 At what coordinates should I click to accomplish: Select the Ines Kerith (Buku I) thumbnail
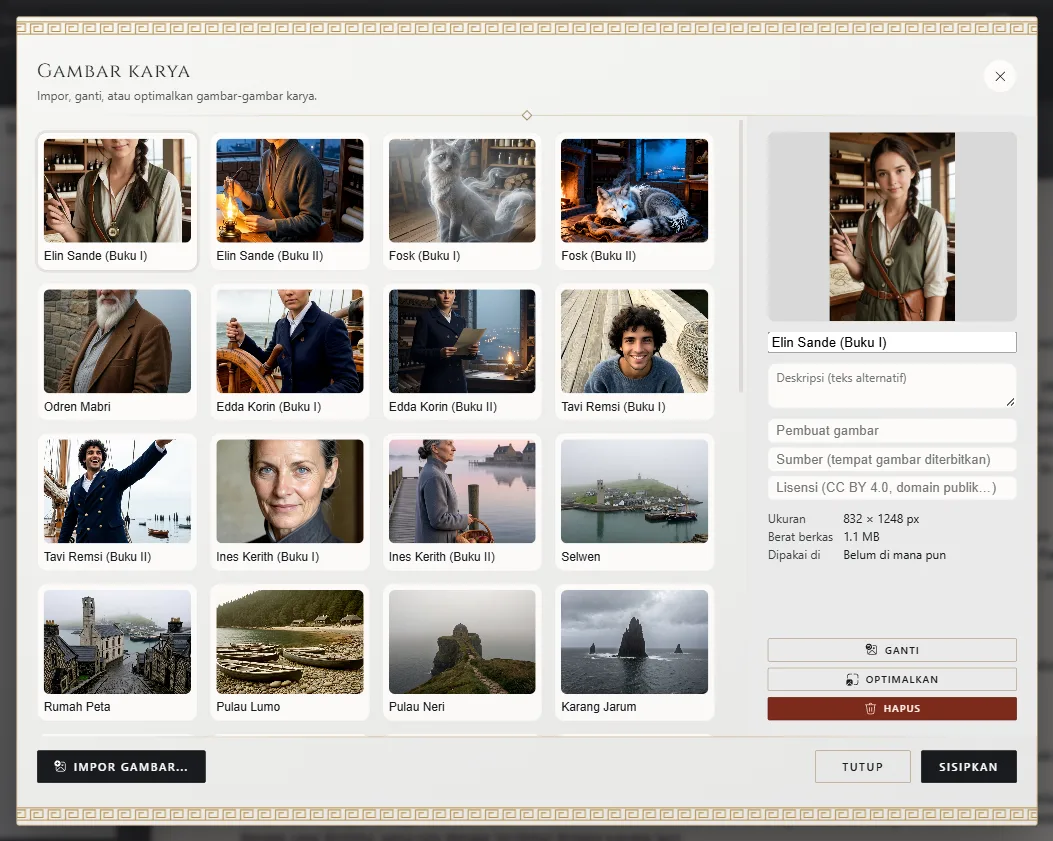(289, 502)
